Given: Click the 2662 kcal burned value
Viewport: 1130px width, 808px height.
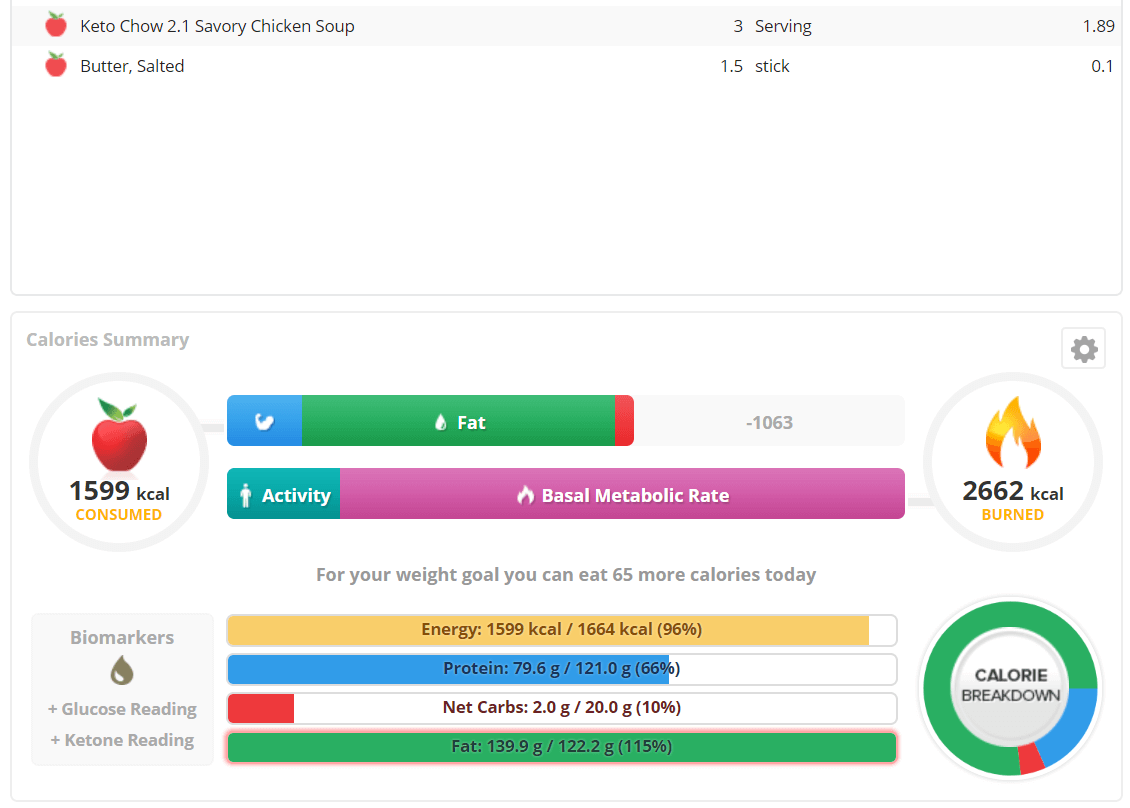Looking at the screenshot, I should [x=1013, y=492].
